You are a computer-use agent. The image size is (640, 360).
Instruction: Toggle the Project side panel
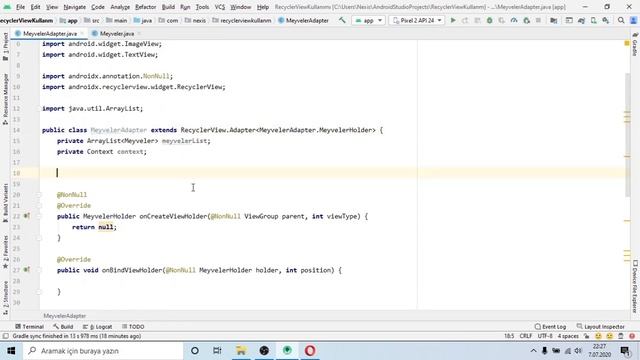pyautogui.click(x=5, y=47)
